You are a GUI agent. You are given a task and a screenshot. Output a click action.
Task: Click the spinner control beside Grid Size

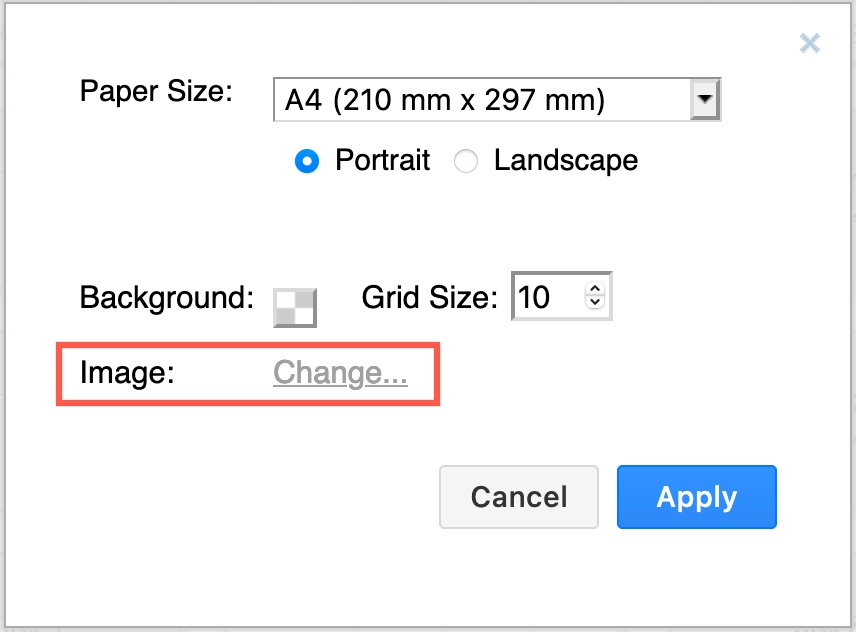click(593, 296)
